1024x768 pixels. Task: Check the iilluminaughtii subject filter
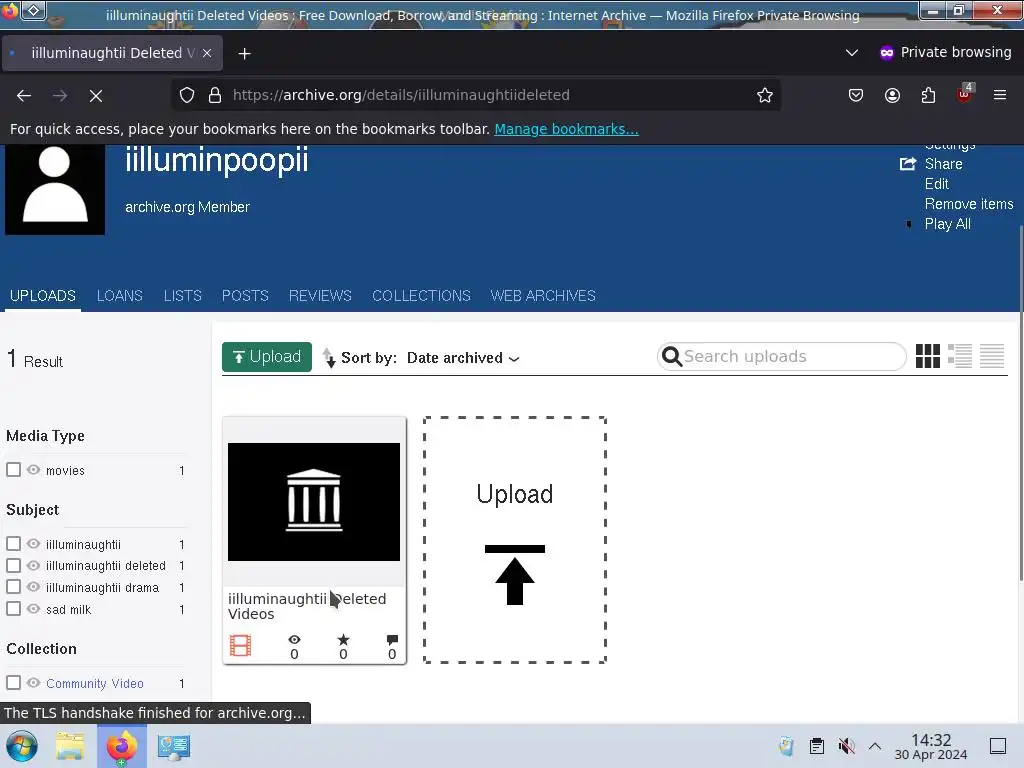13,543
